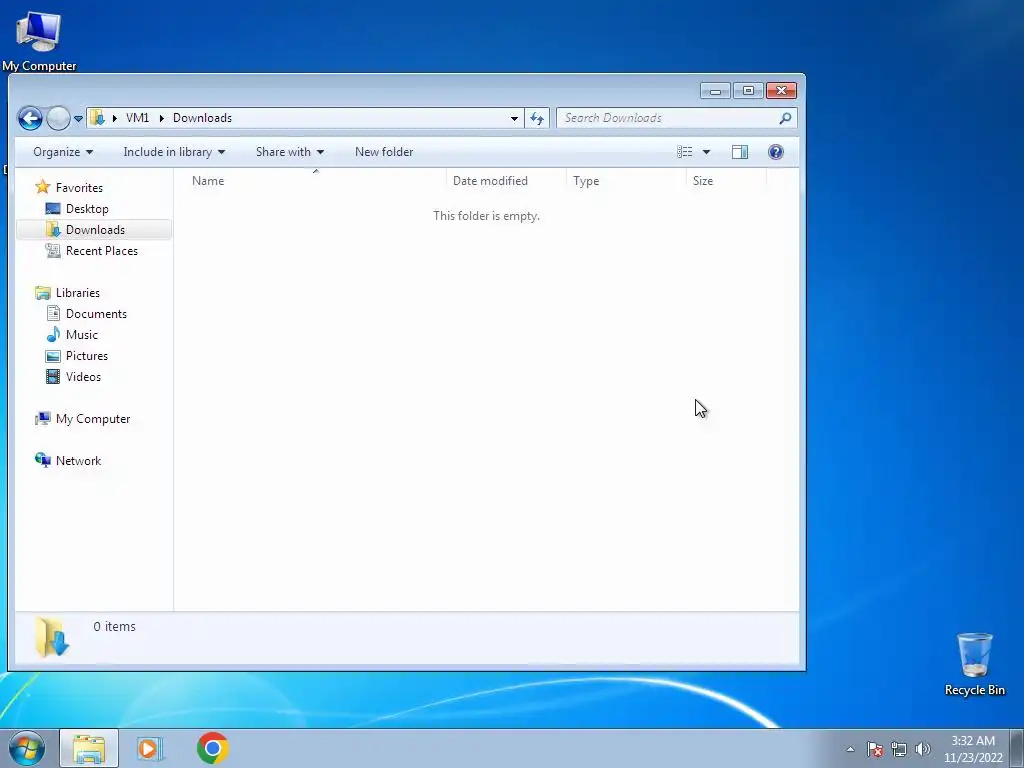Sort by Type column header
Image resolution: width=1024 pixels, height=768 pixels.
(x=626, y=181)
